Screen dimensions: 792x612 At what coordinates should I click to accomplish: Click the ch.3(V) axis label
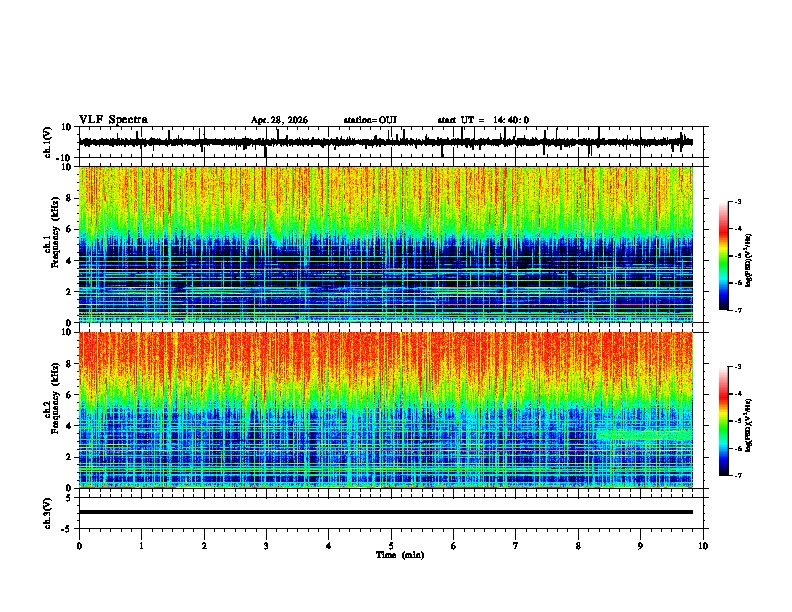click(x=48, y=514)
